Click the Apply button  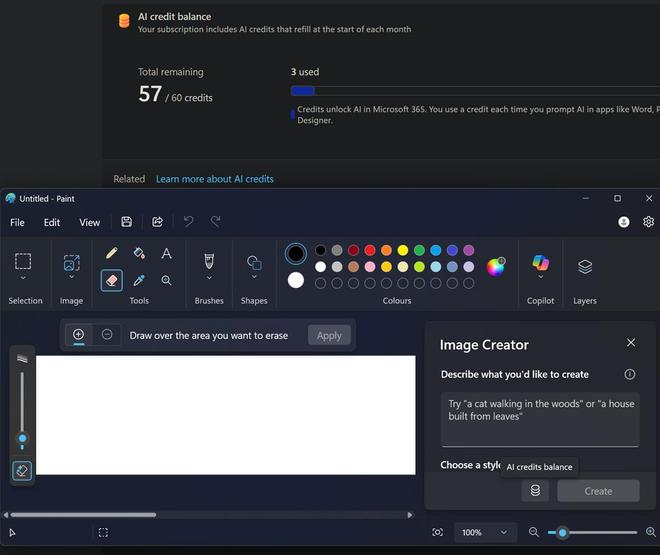point(329,335)
